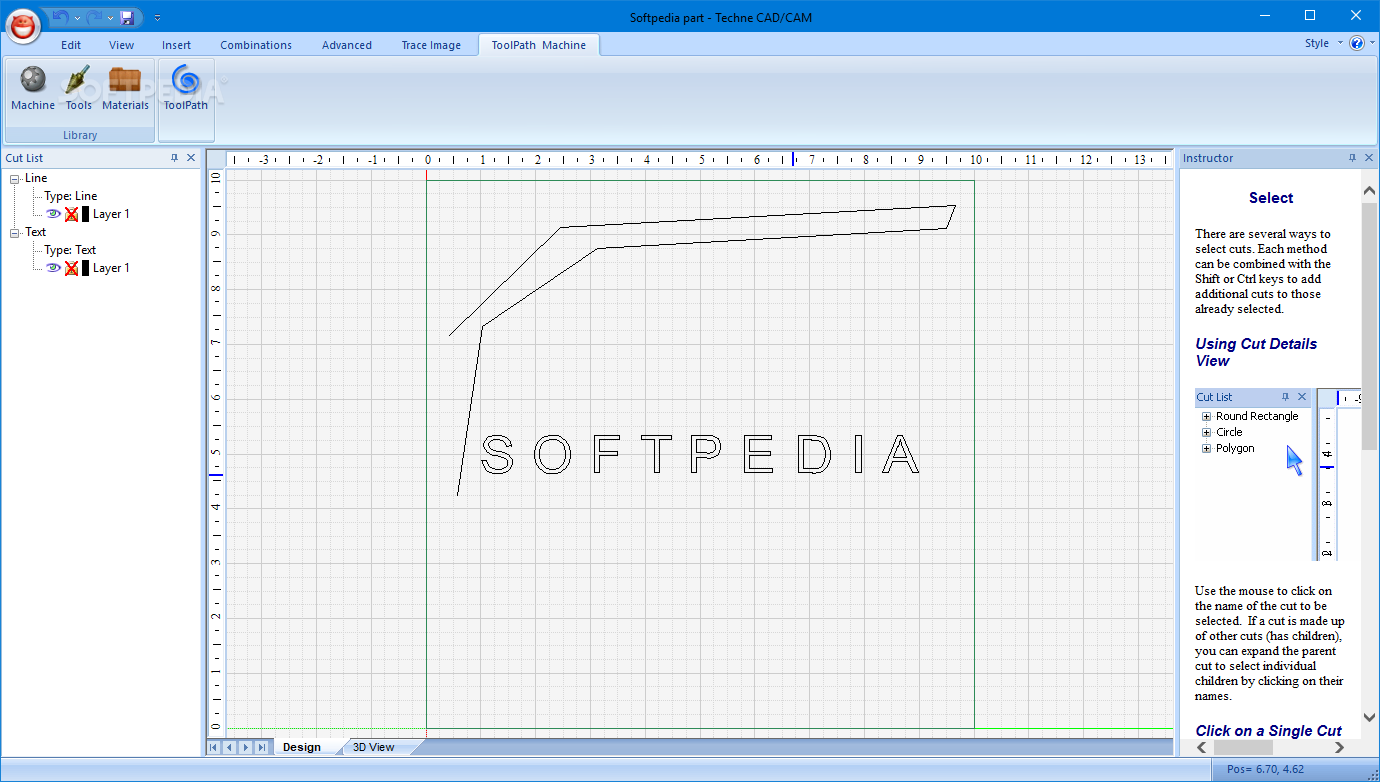Click the SOFTPEDIA text object on the canvas
This screenshot has height=782, width=1380.
tap(700, 455)
